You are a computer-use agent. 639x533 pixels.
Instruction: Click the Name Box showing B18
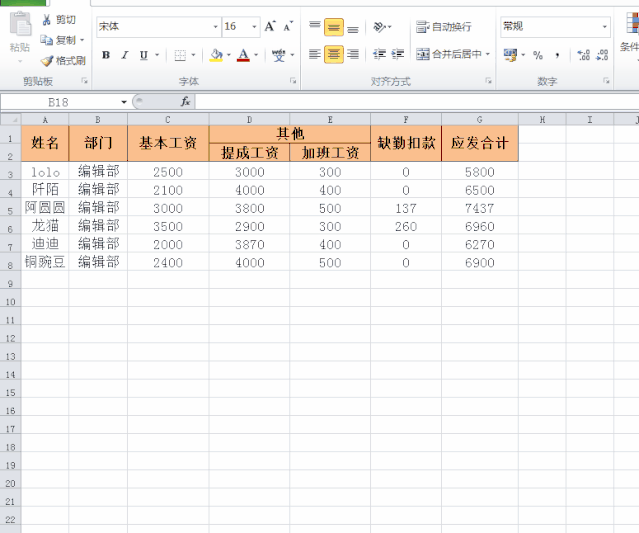(x=58, y=102)
